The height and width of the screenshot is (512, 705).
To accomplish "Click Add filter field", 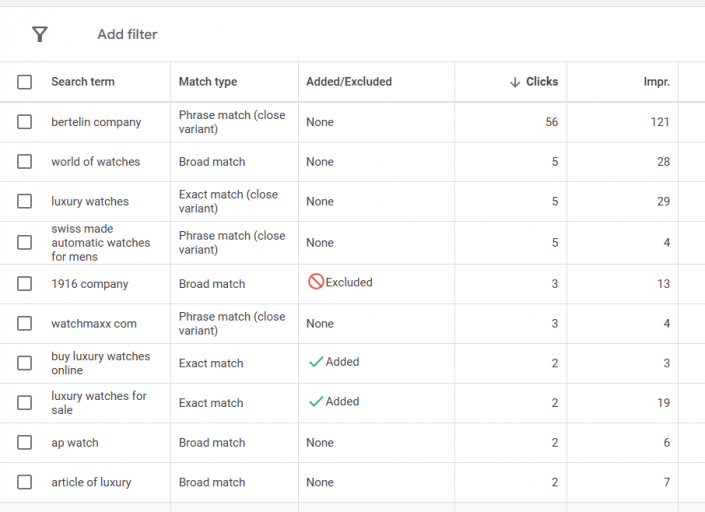I will point(127,35).
